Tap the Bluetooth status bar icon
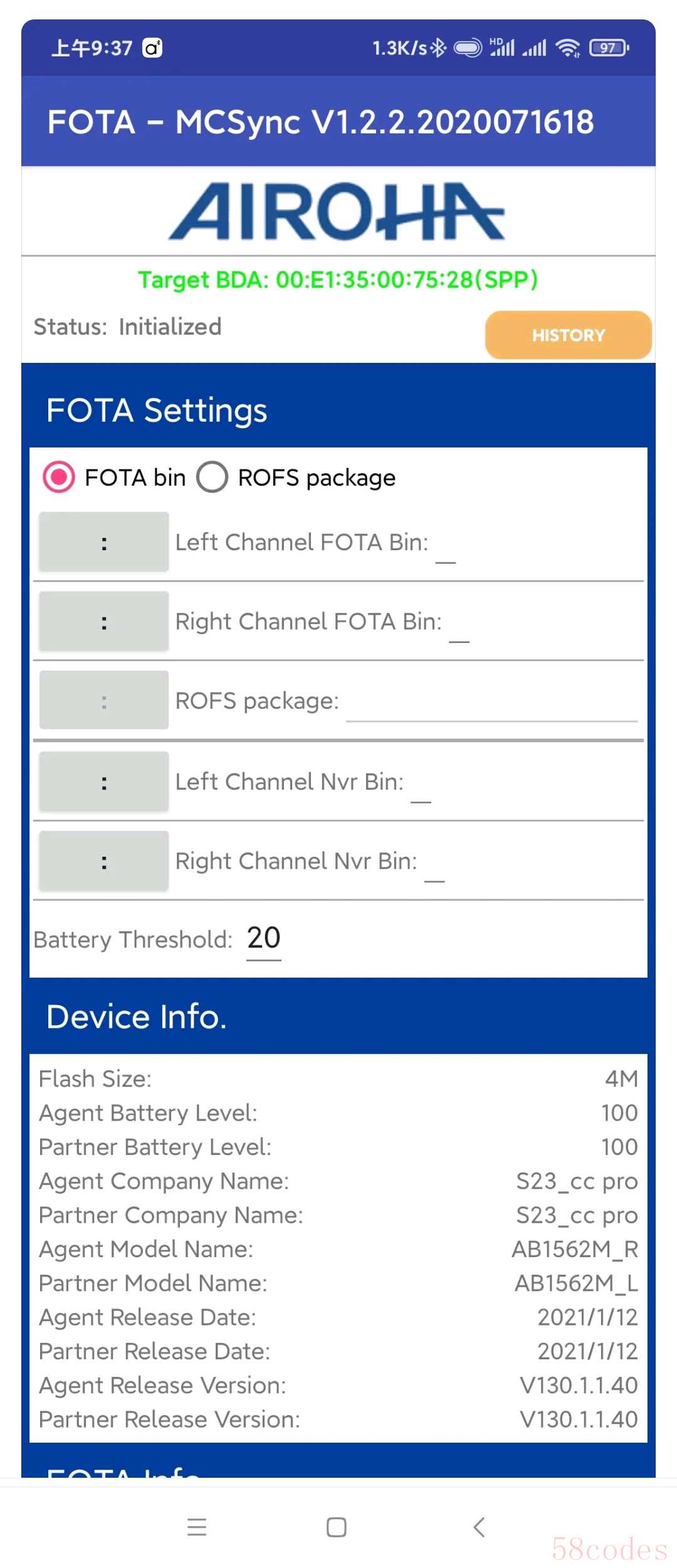 (x=438, y=48)
